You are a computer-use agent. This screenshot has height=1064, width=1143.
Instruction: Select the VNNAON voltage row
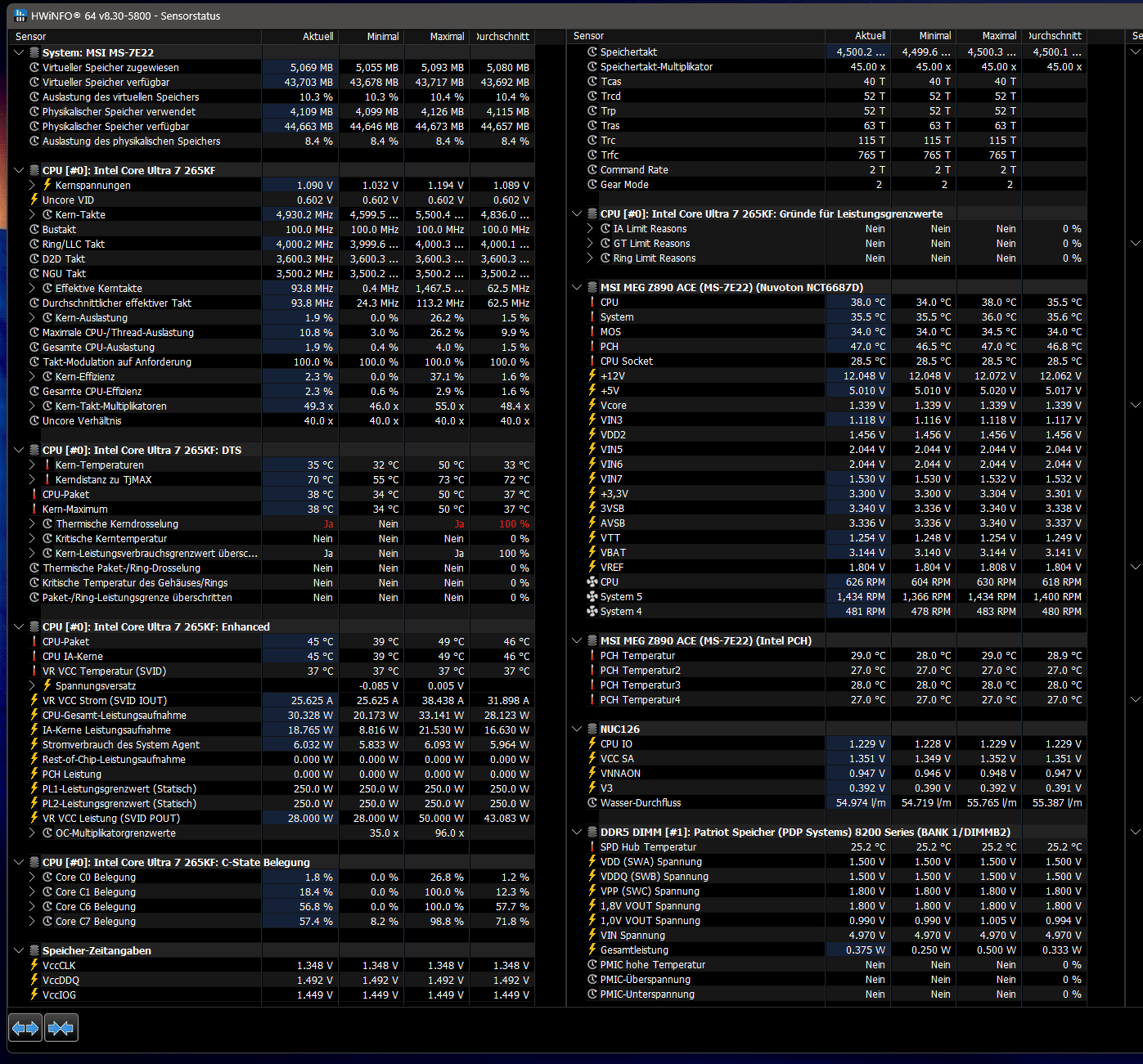click(827, 773)
